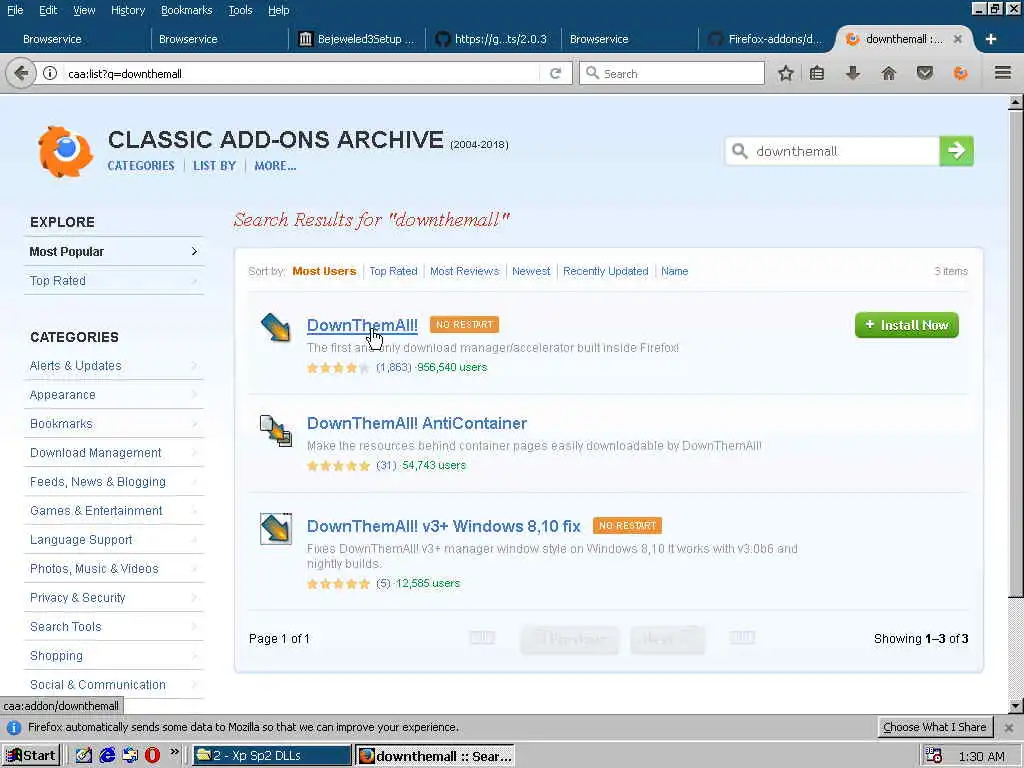The width and height of the screenshot is (1024, 768).
Task: Click the Classic Add-ons Archive logo
Action: tap(65, 151)
